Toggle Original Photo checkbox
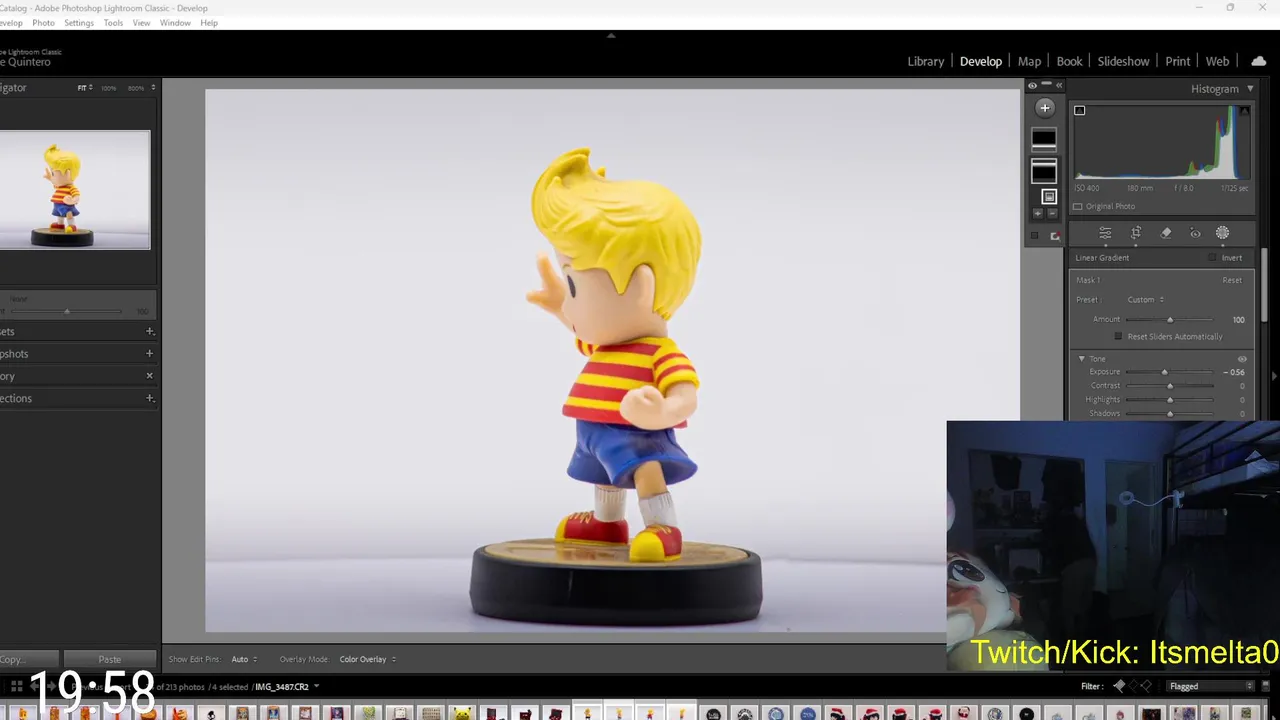The height and width of the screenshot is (720, 1280). 1077,206
